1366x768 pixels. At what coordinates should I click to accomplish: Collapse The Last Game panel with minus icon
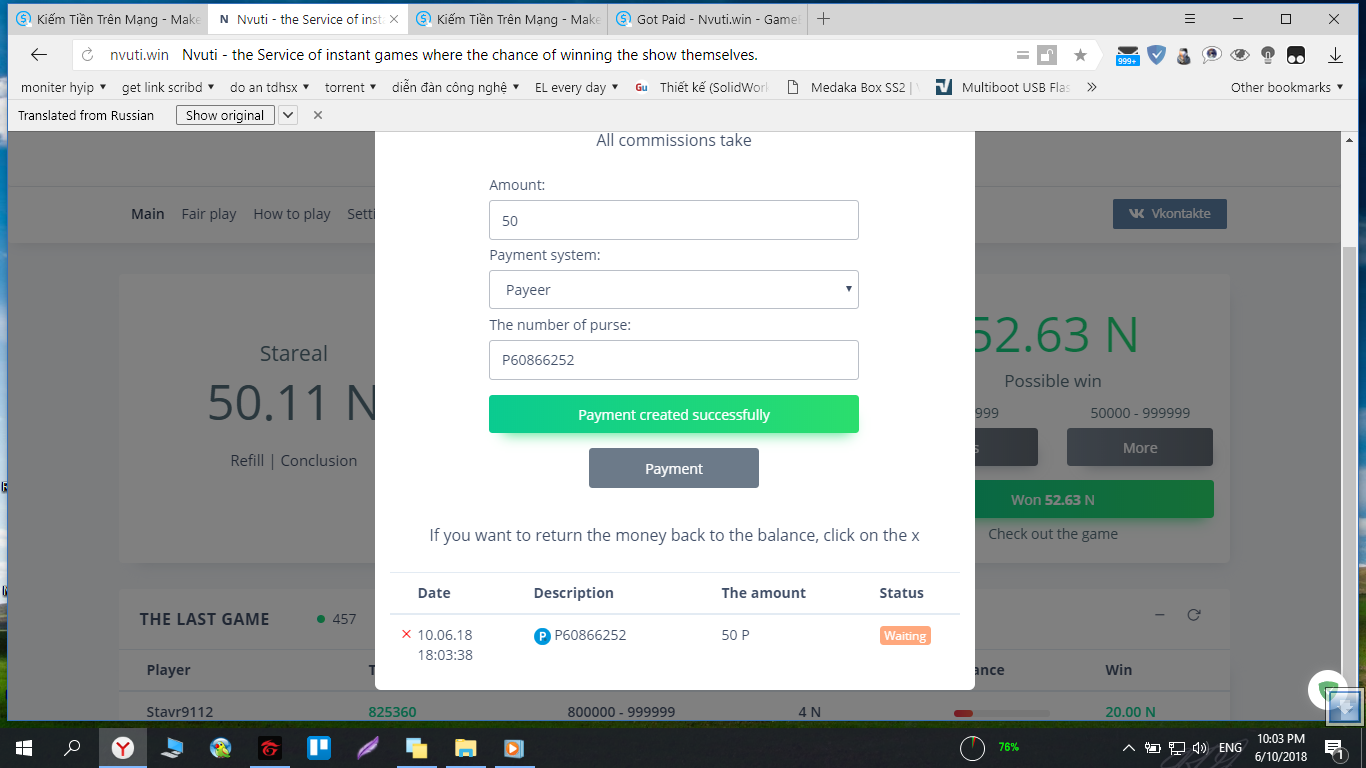1159,615
